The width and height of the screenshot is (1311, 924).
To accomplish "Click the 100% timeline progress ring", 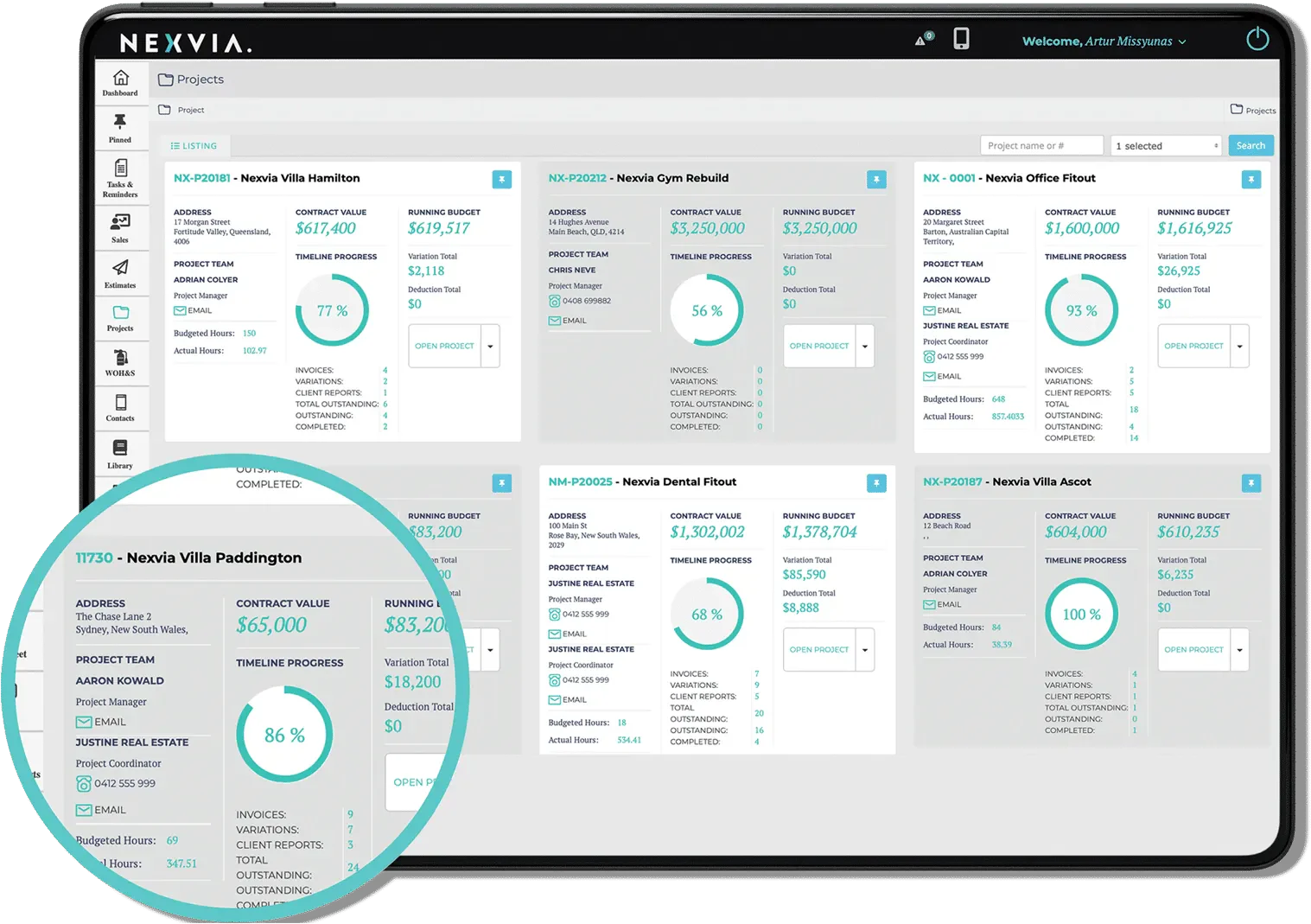I will point(1082,615).
